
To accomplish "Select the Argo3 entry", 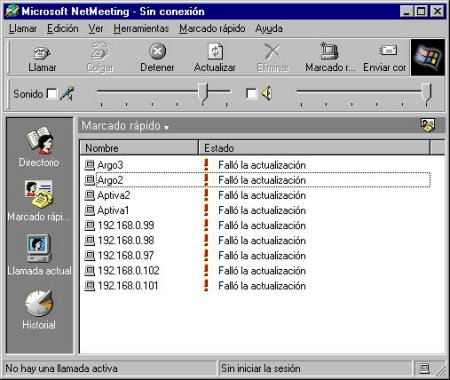I will 110,165.
